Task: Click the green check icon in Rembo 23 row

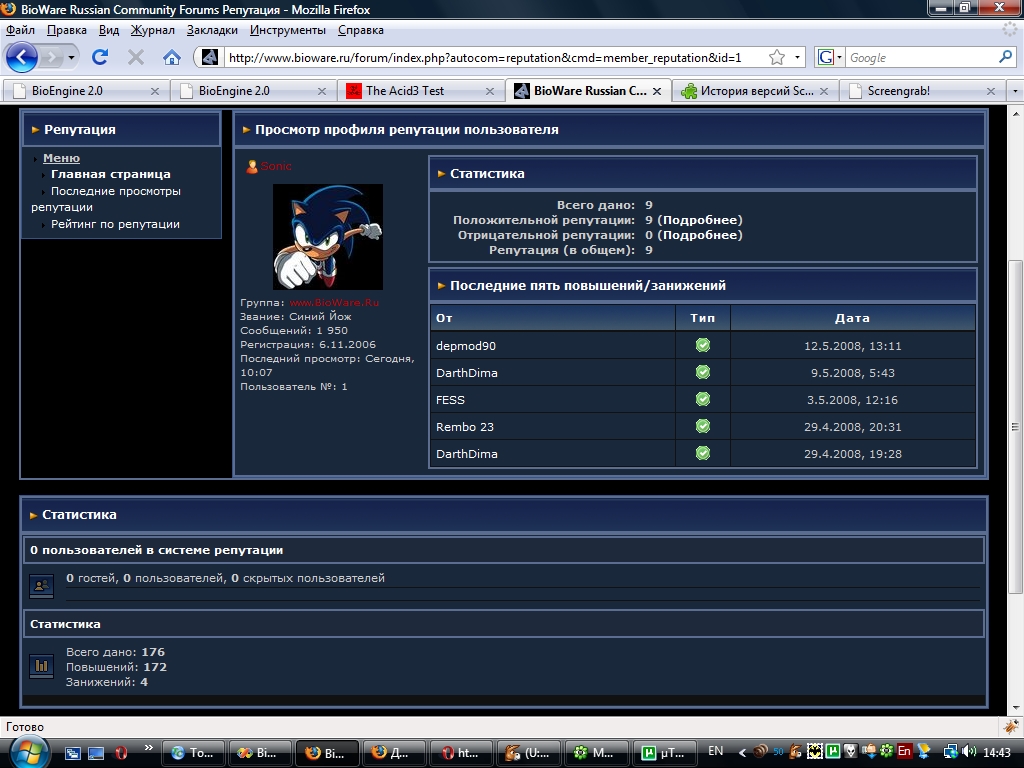Action: click(x=703, y=426)
